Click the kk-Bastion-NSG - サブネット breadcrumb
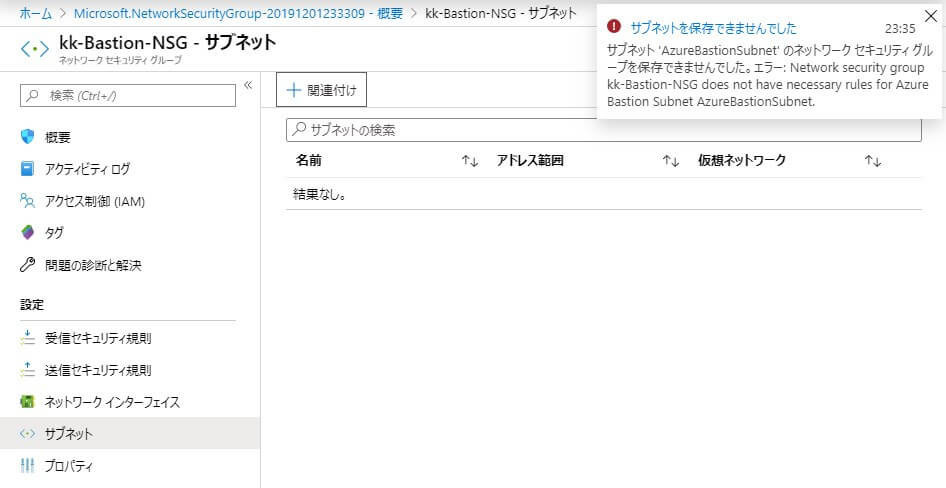 [501, 14]
